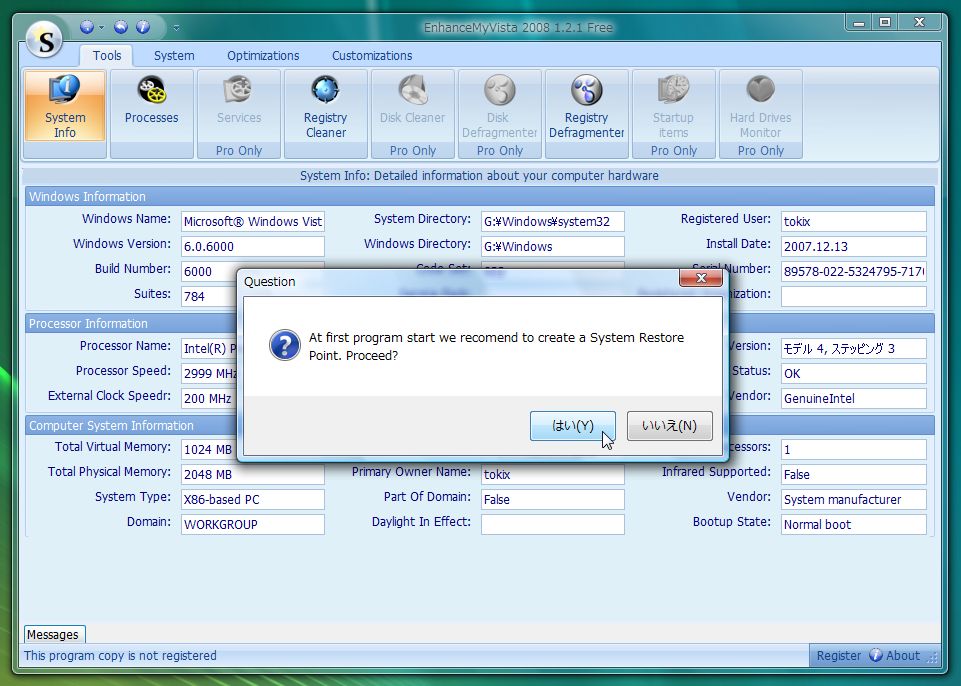This screenshot has width=961, height=686.
Task: Expand the quick-access toolbar customize arrow
Action: [177, 28]
